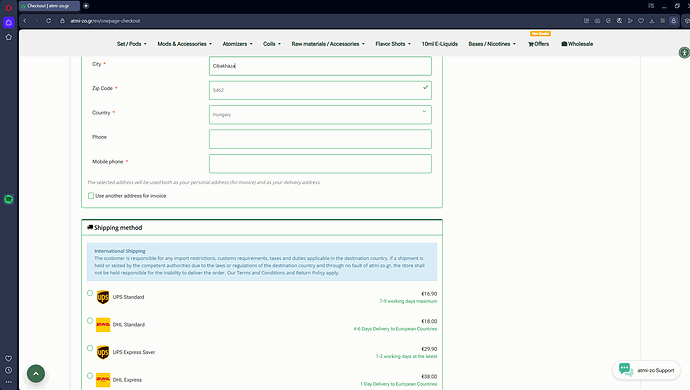Open atmi-zo Support chat
The width and height of the screenshot is (690, 390).
coord(646,370)
